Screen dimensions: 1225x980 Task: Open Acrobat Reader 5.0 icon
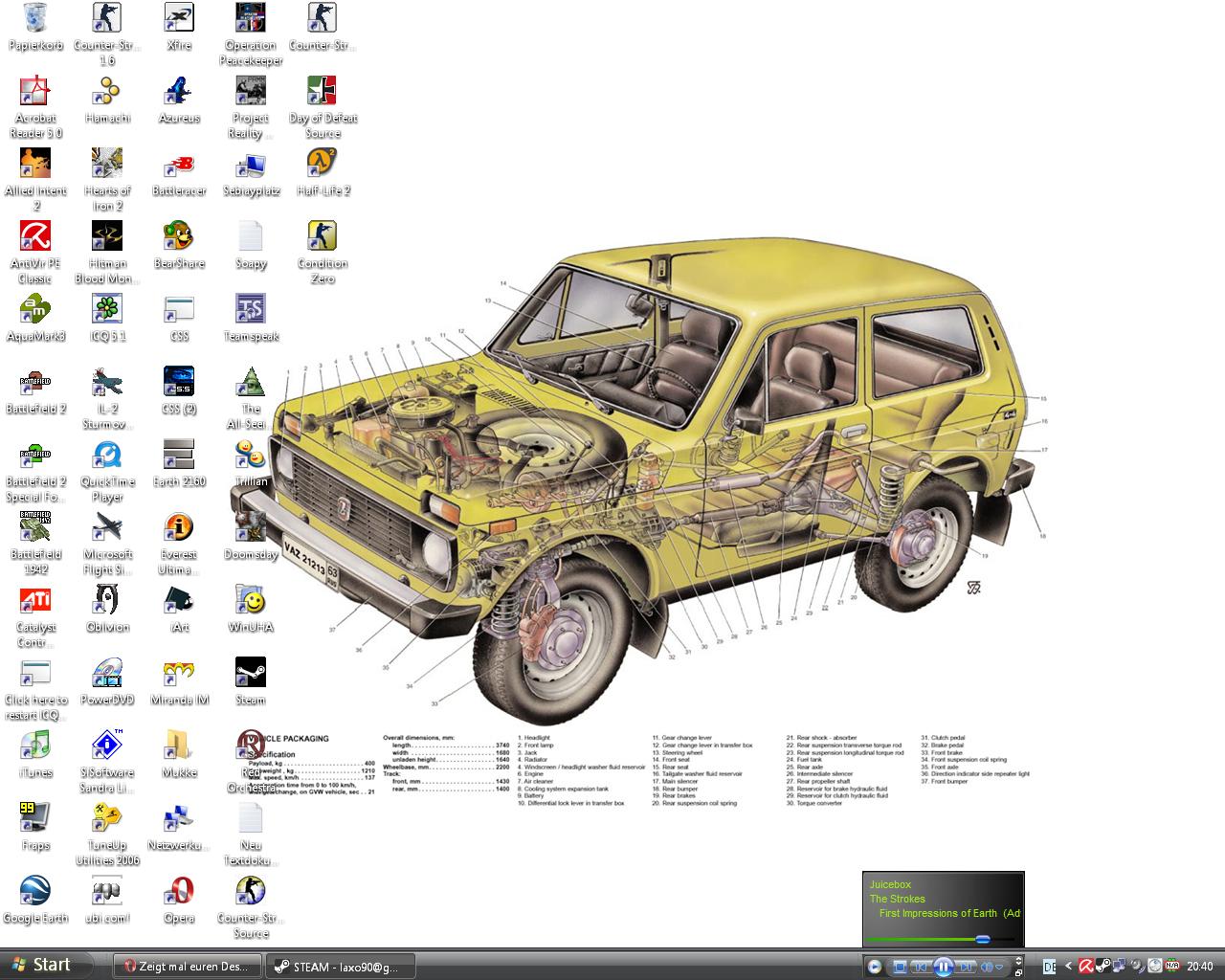[x=35, y=107]
